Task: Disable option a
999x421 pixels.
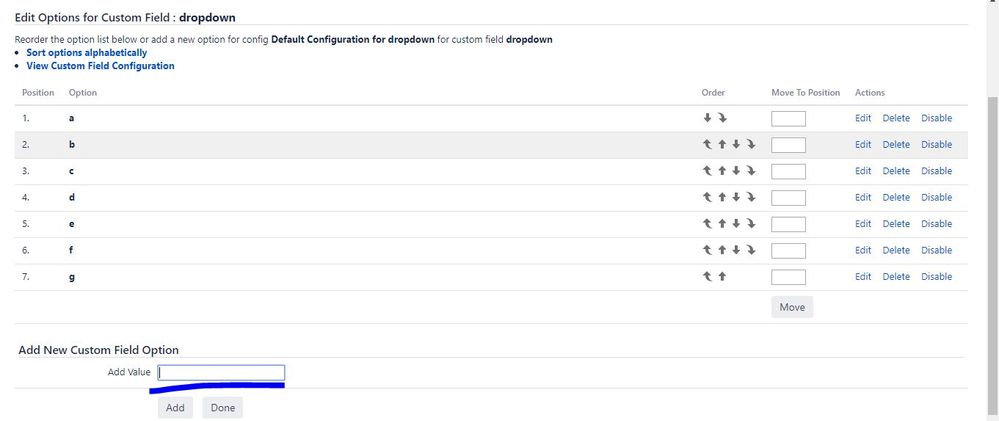Action: 937,118
